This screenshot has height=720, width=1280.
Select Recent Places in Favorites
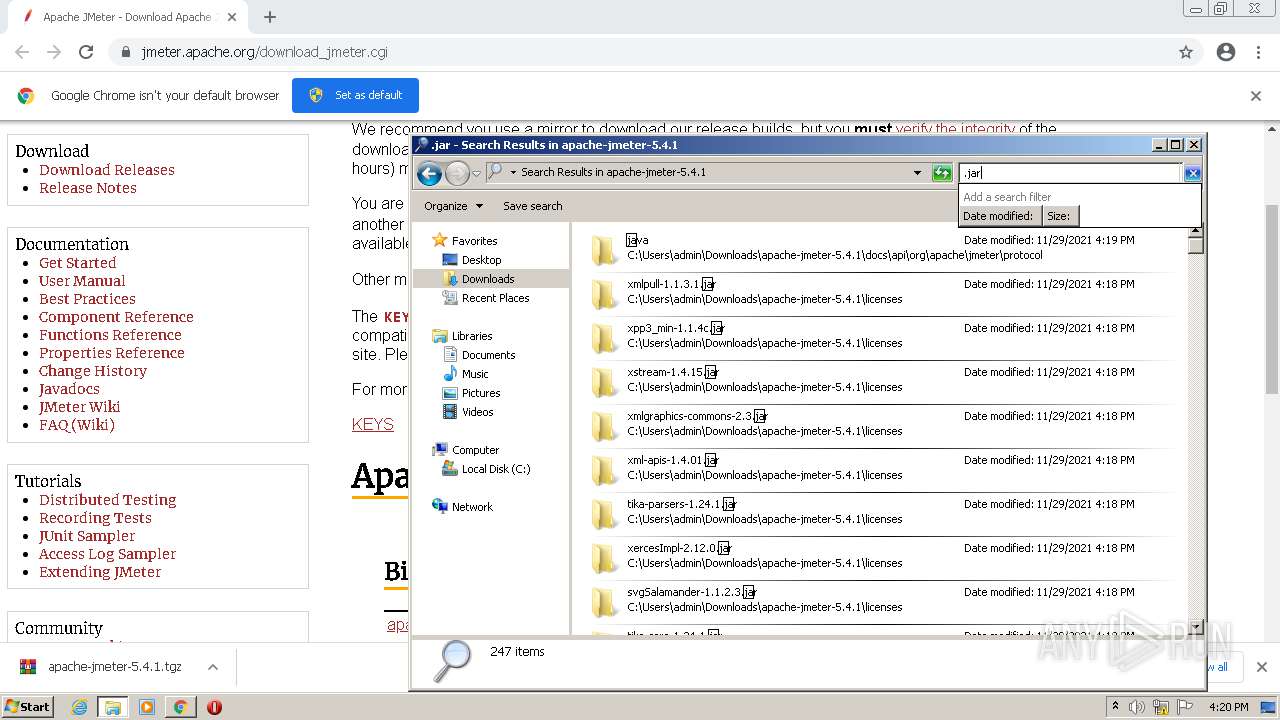coord(495,298)
